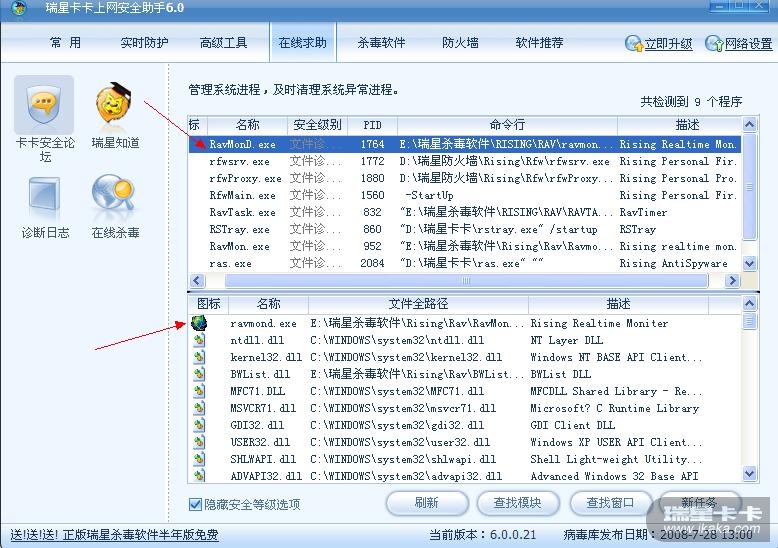Select the ravmond.exe module name

[x=263, y=324]
